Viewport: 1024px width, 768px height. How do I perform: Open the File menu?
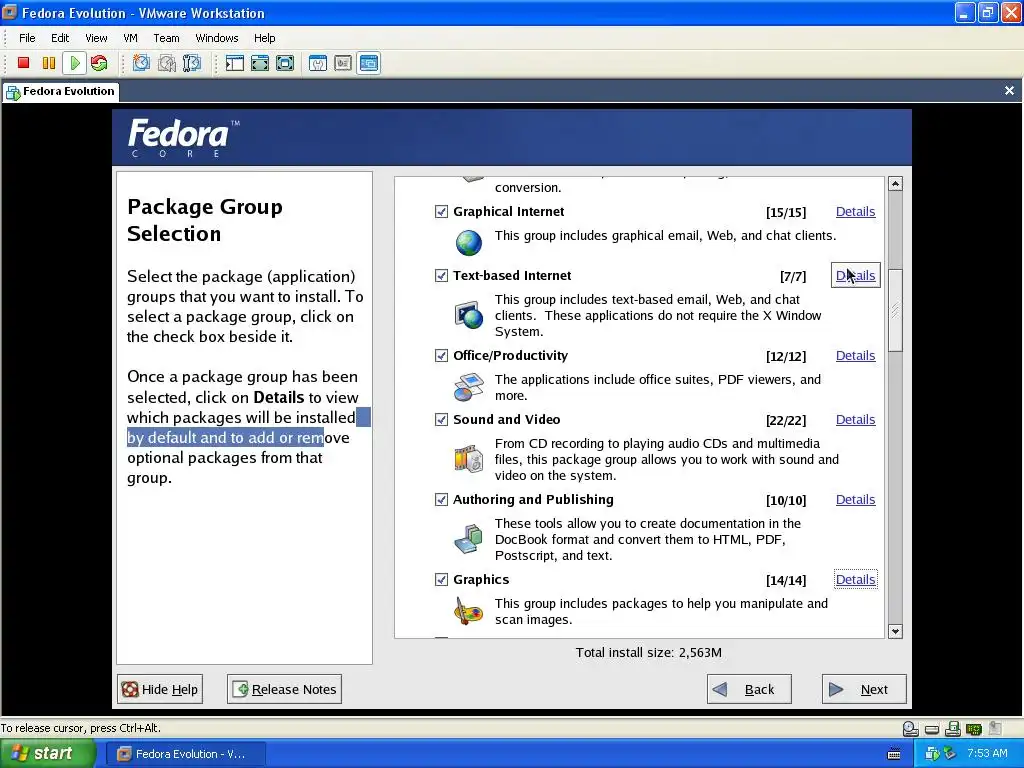27,38
